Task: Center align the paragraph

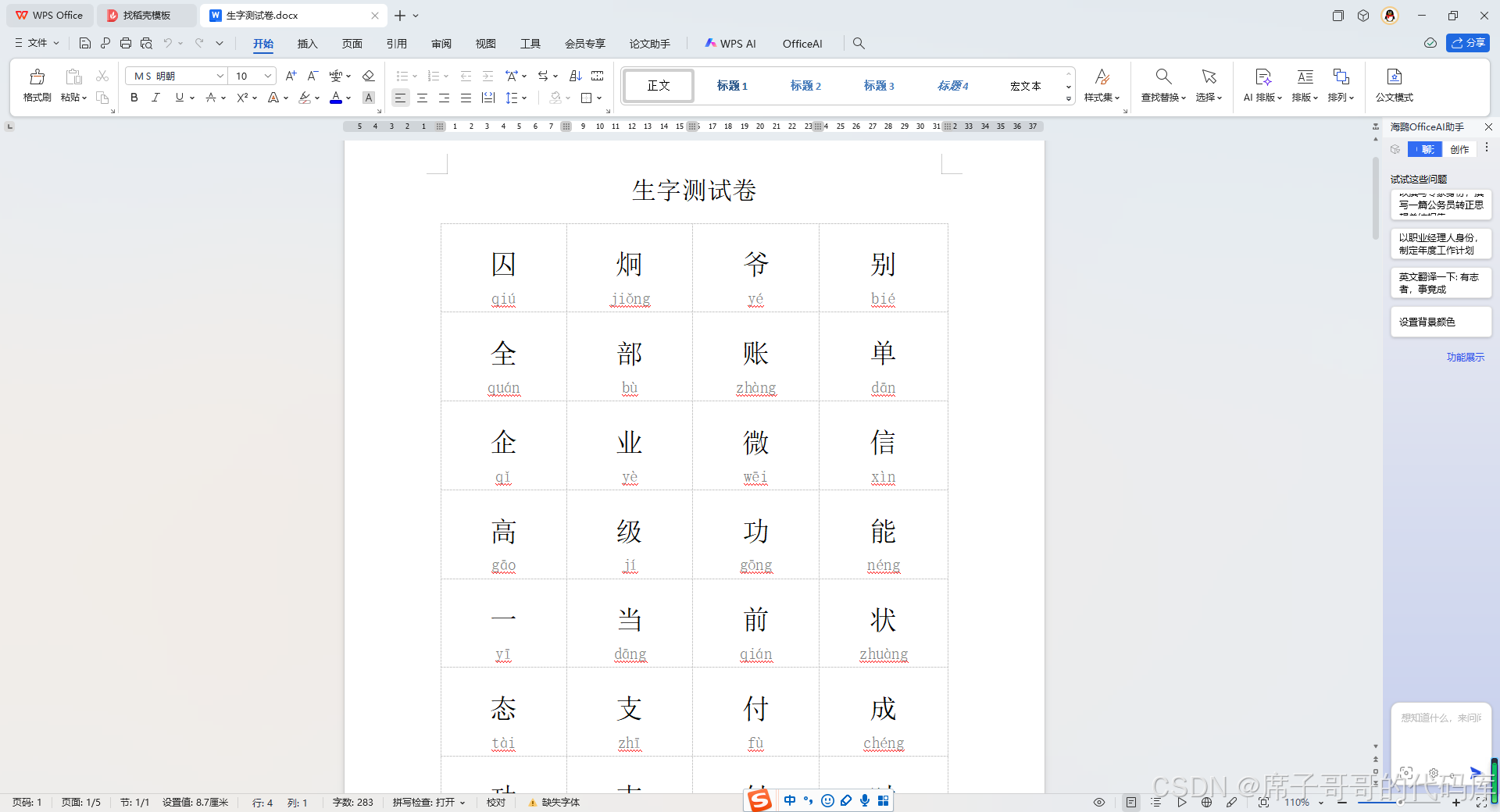Action: coord(422,98)
